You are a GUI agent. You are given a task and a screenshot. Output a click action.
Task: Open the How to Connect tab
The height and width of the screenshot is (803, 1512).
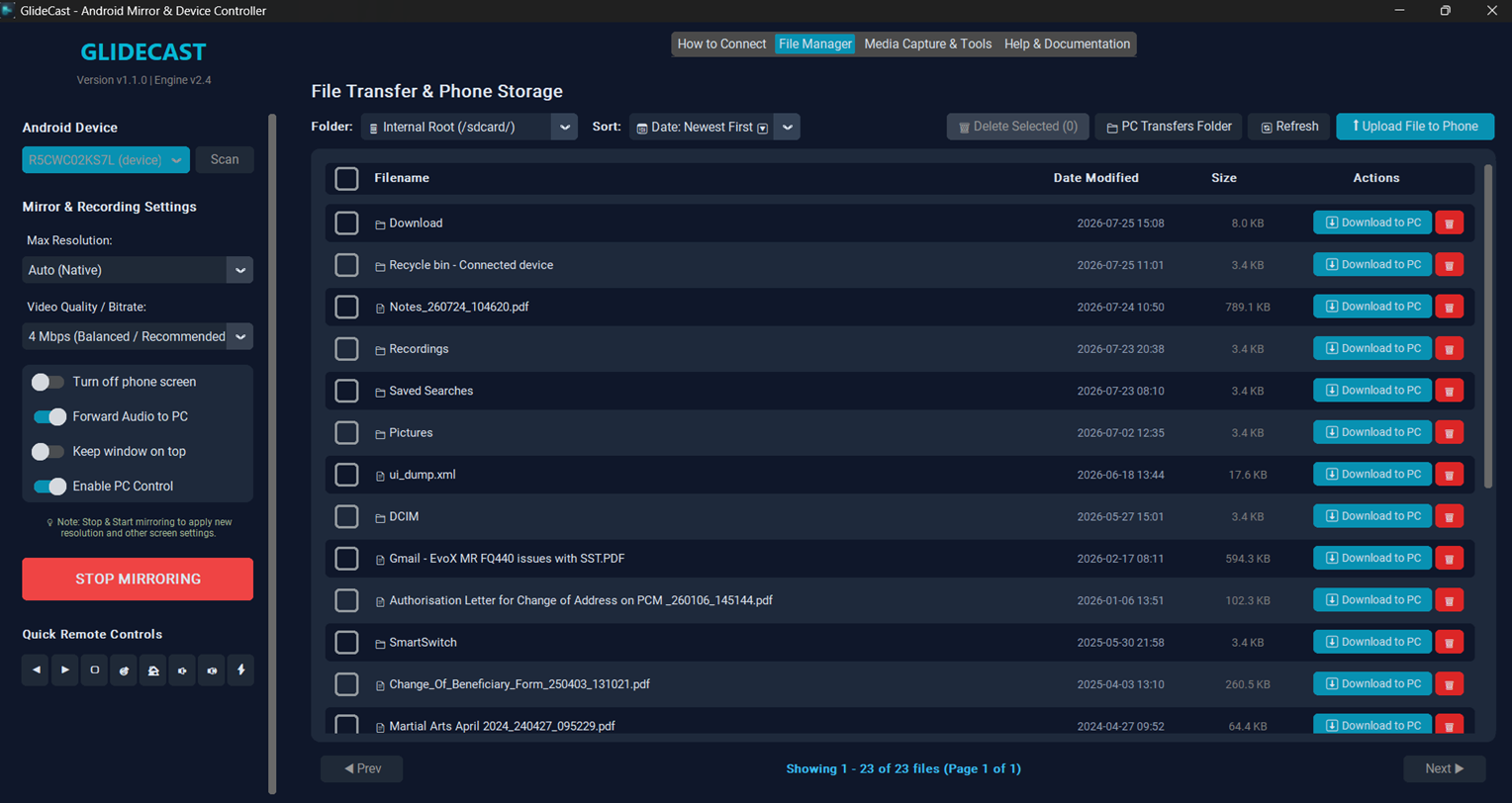click(x=722, y=44)
